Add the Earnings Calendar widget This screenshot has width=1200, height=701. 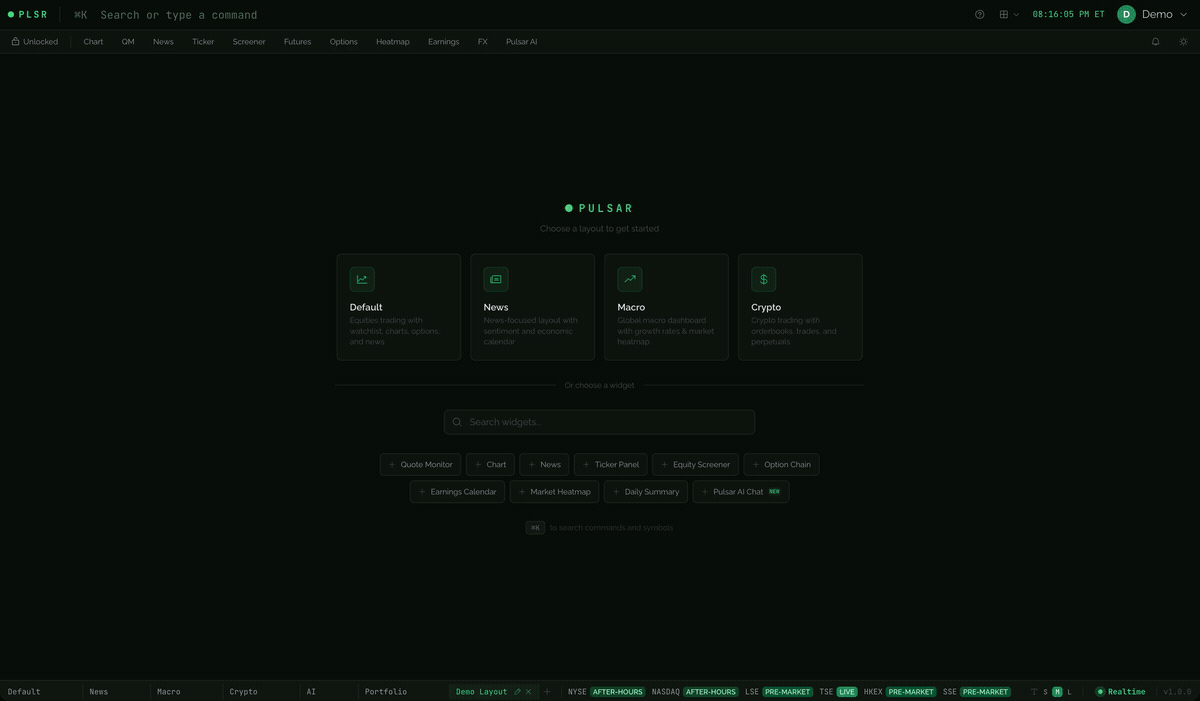click(x=457, y=491)
